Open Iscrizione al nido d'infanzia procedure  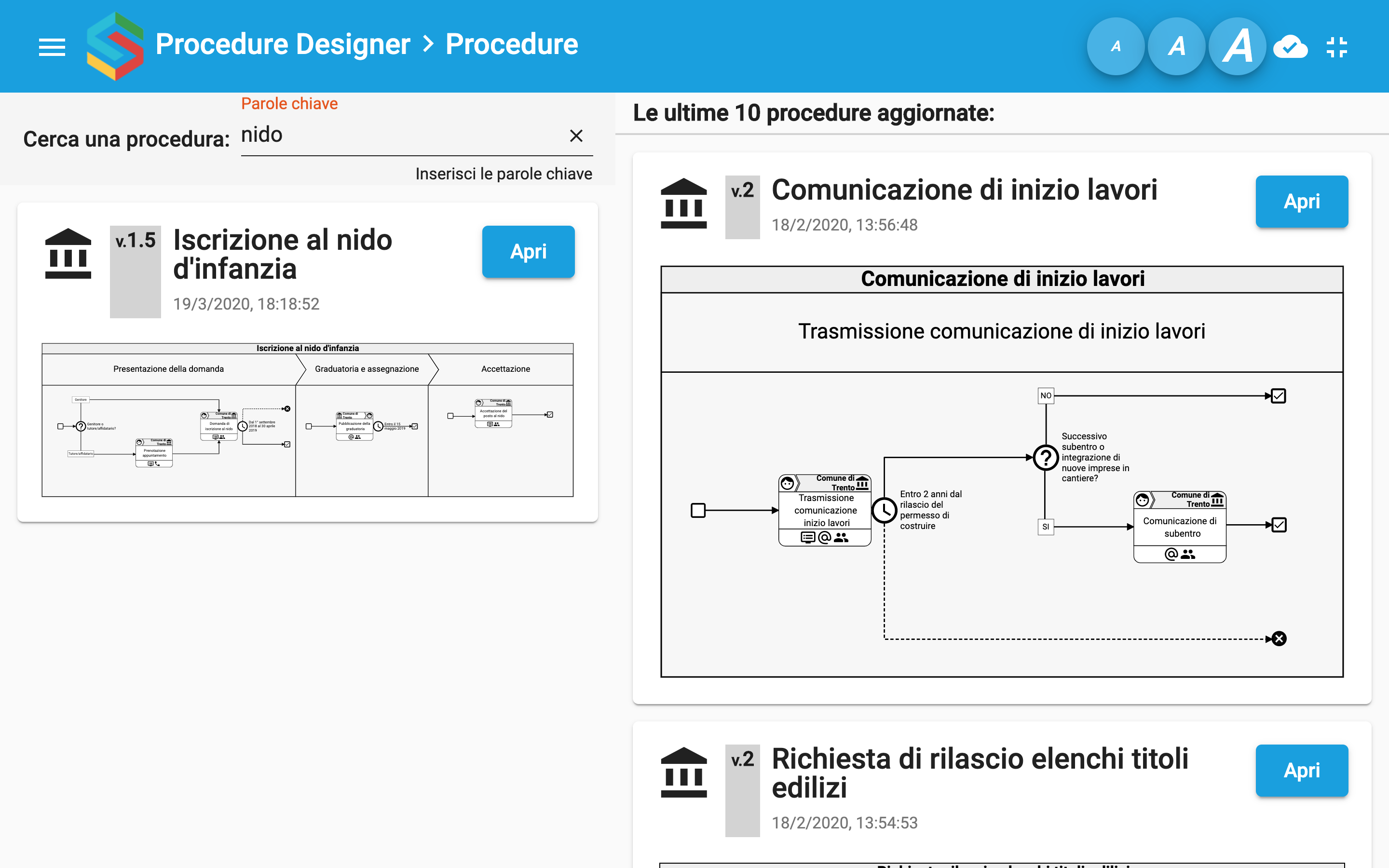(x=528, y=251)
